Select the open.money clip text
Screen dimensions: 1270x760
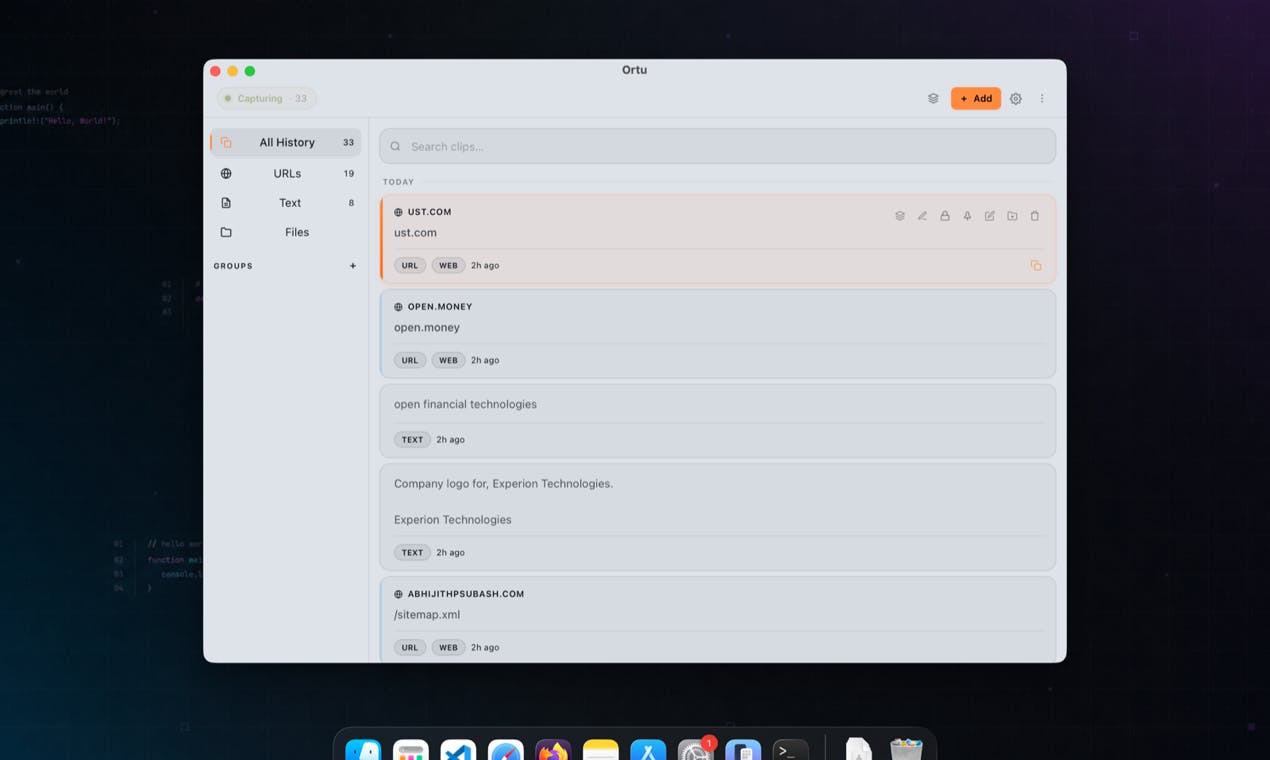(427, 327)
